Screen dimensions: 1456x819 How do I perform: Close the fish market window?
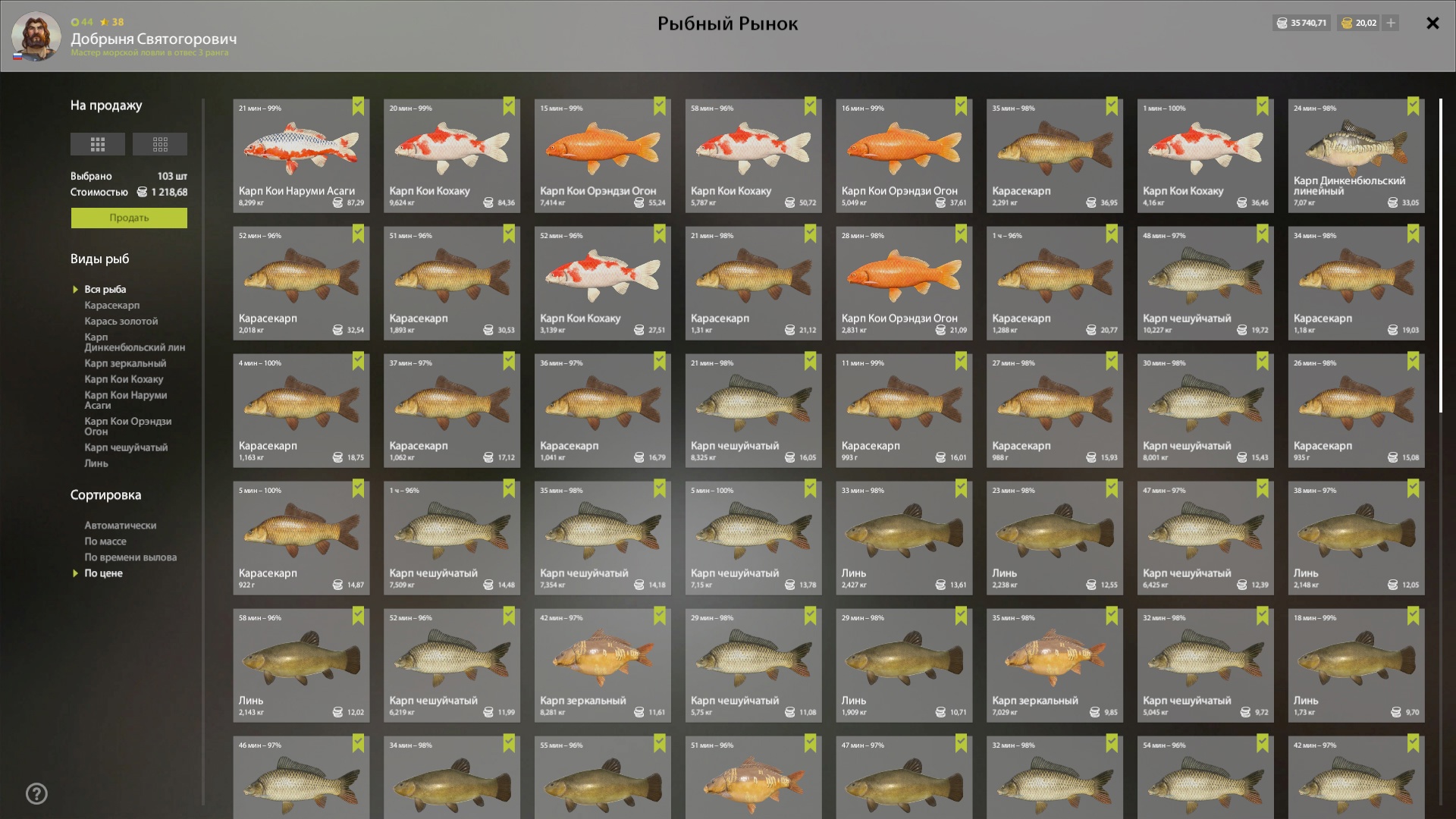[x=1432, y=23]
